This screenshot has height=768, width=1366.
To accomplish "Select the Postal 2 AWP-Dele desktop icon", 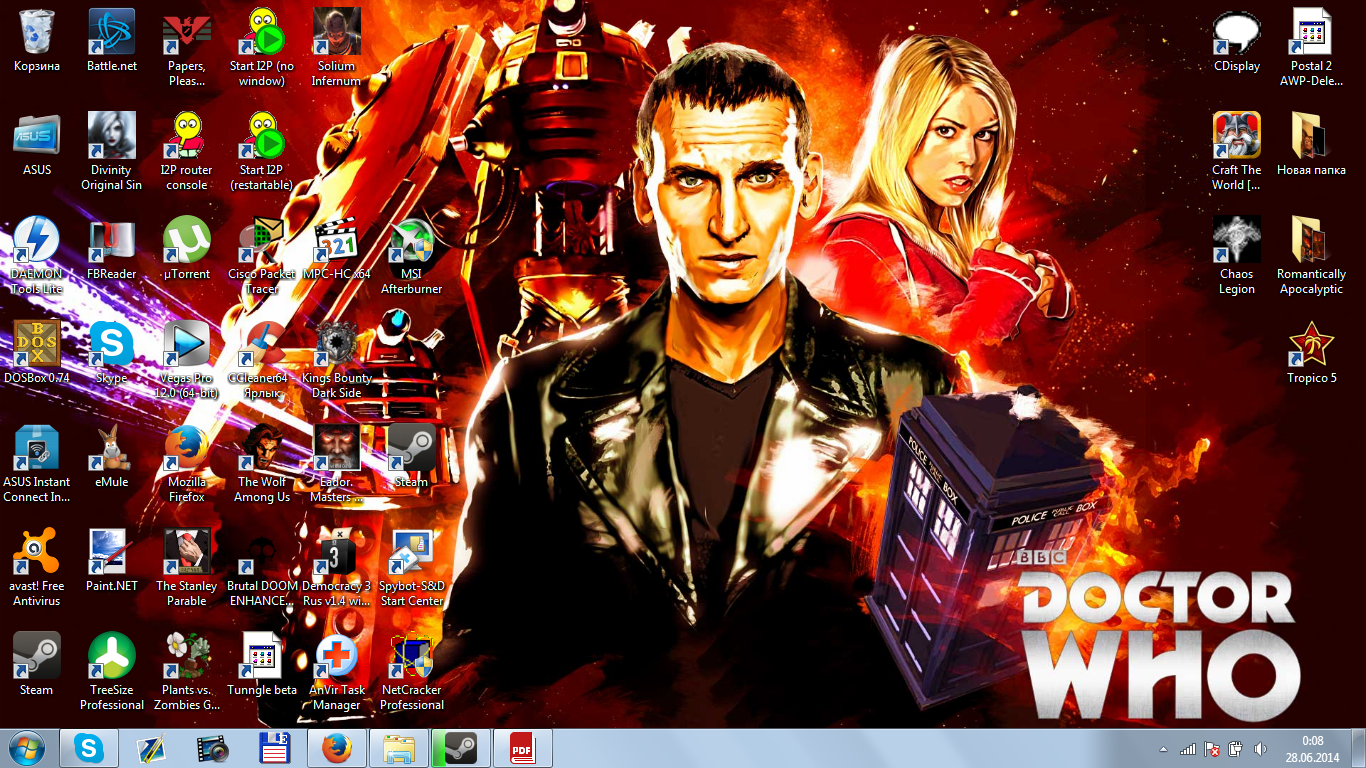I will [1312, 48].
